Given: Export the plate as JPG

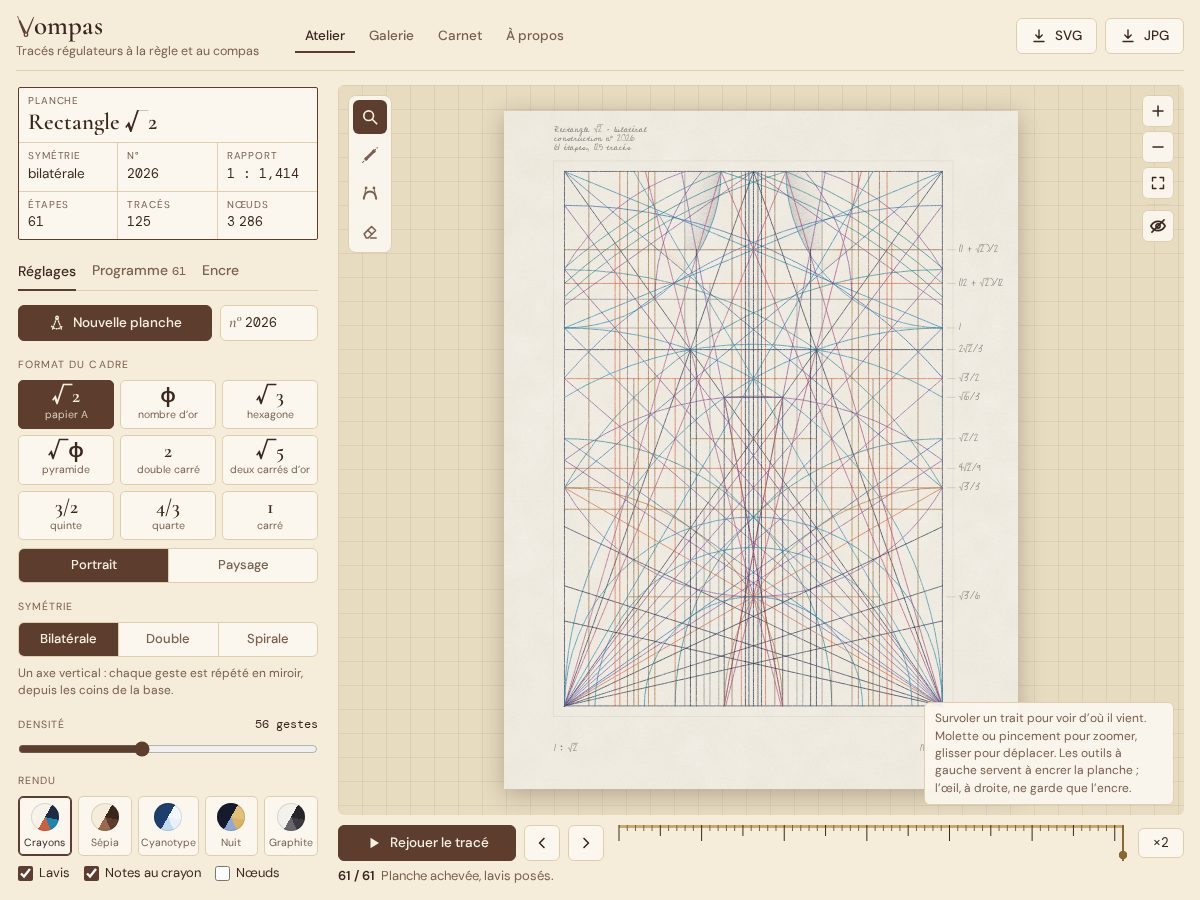Looking at the screenshot, I should pos(1144,36).
